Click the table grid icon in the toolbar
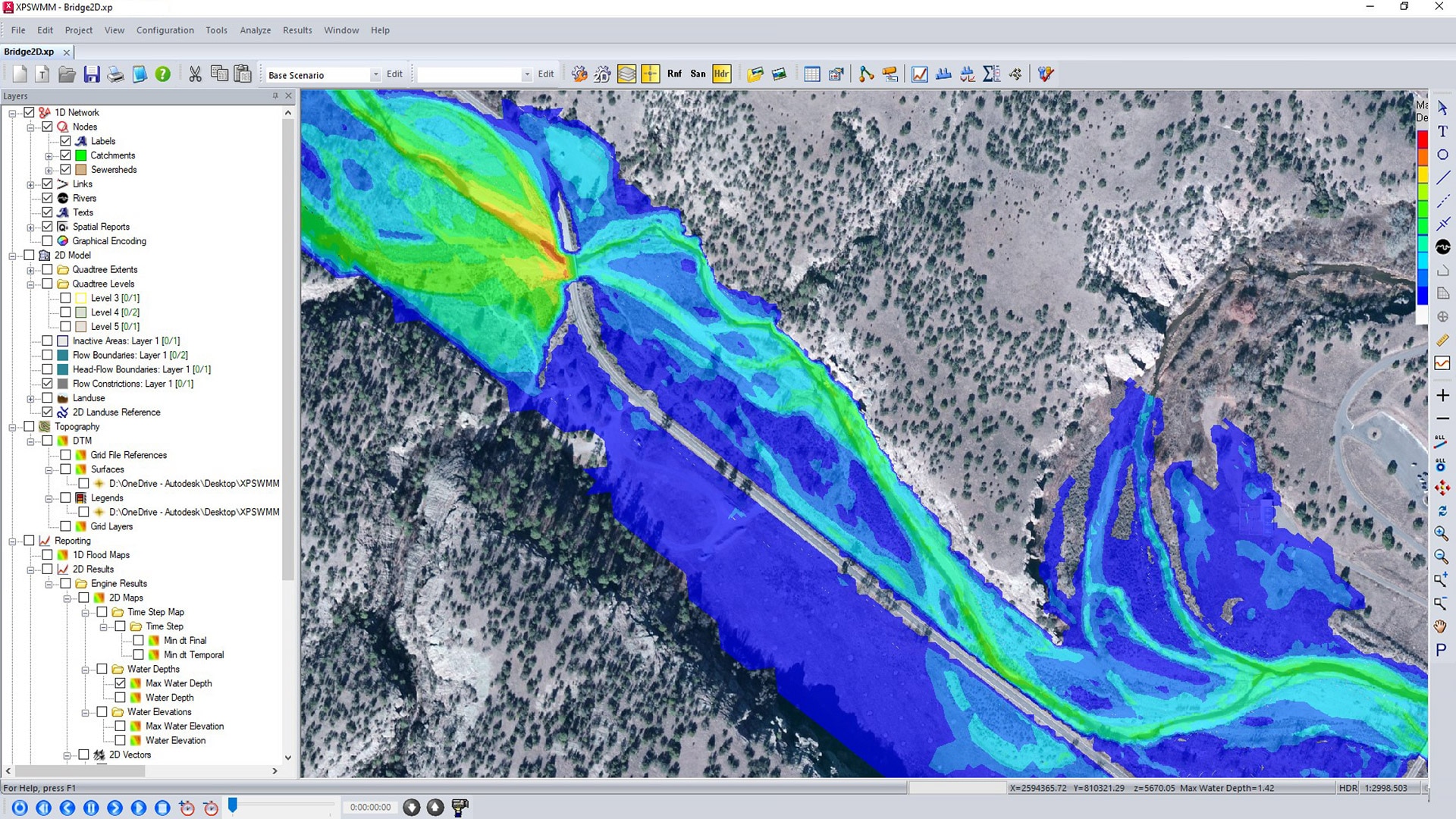This screenshot has width=1456, height=819. tap(812, 74)
